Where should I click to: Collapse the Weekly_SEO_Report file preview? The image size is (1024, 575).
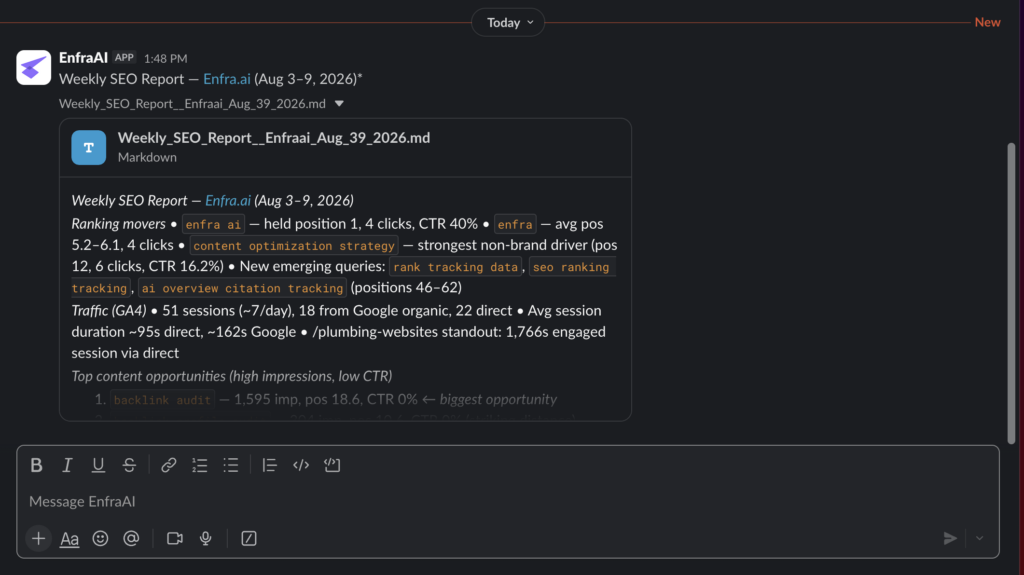(x=339, y=104)
